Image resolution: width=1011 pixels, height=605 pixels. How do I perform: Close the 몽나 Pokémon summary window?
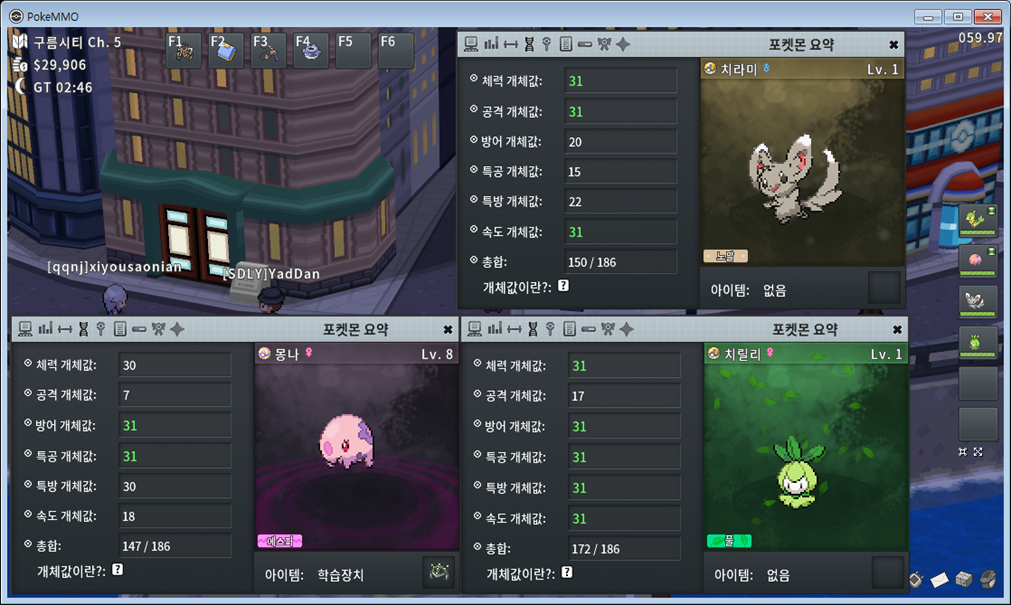(448, 329)
